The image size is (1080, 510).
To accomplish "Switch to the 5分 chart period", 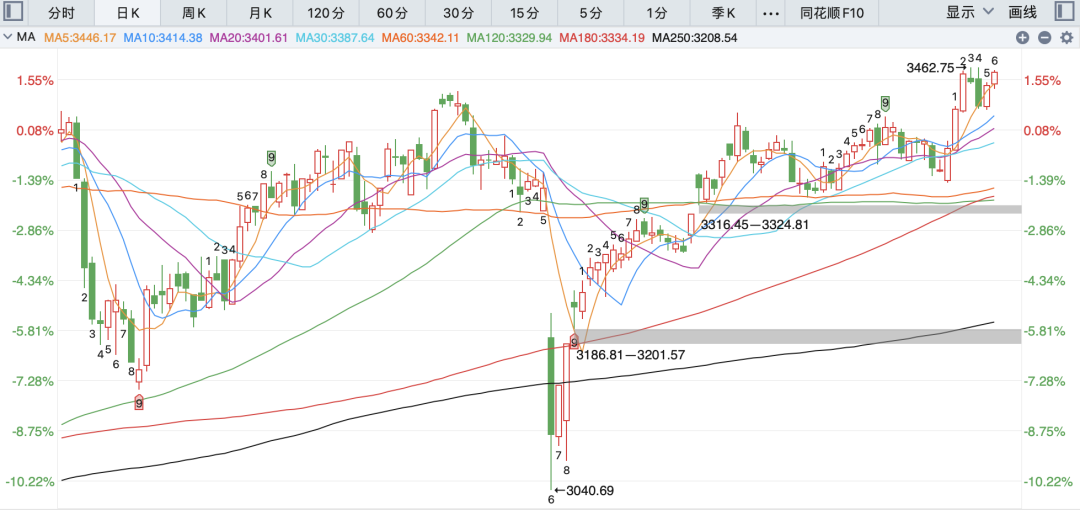I will [591, 13].
